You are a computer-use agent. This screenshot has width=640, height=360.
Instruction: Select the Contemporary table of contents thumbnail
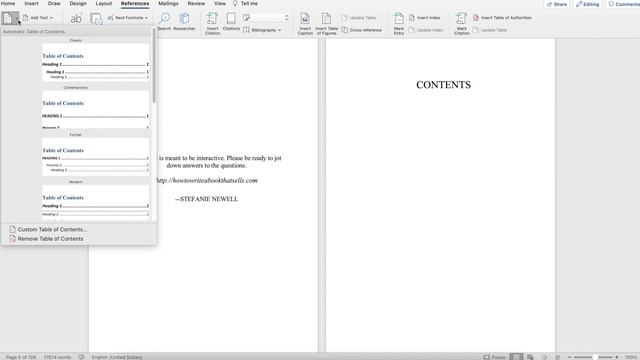click(x=96, y=109)
